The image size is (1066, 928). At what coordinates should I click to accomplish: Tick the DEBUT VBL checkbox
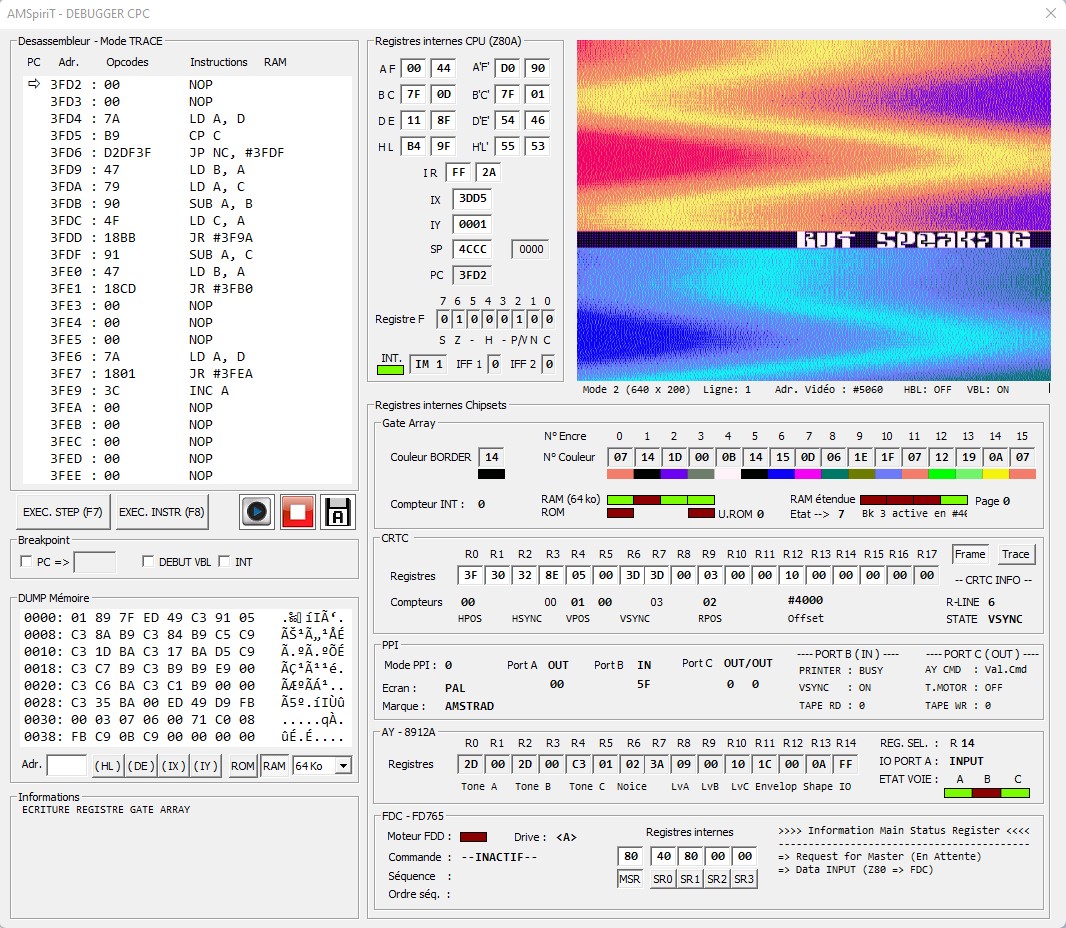[148, 561]
